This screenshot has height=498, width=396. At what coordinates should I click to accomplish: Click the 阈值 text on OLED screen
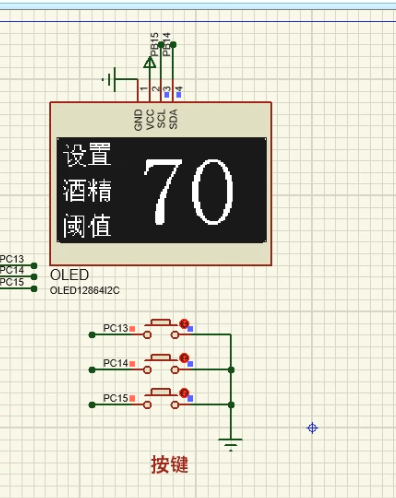[x=87, y=226]
